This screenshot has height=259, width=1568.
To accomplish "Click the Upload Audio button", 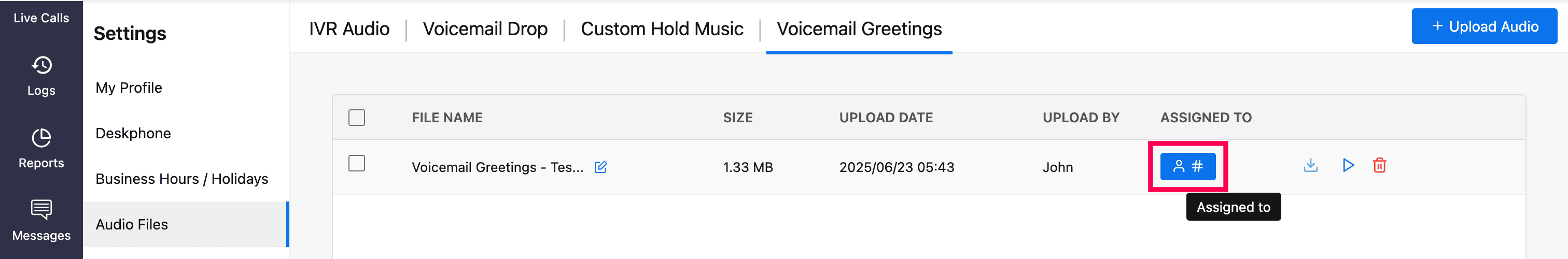I will 1484,26.
